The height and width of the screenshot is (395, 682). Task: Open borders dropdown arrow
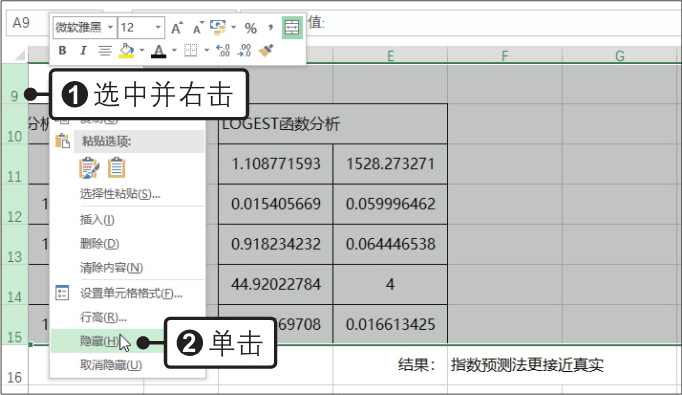[207, 50]
